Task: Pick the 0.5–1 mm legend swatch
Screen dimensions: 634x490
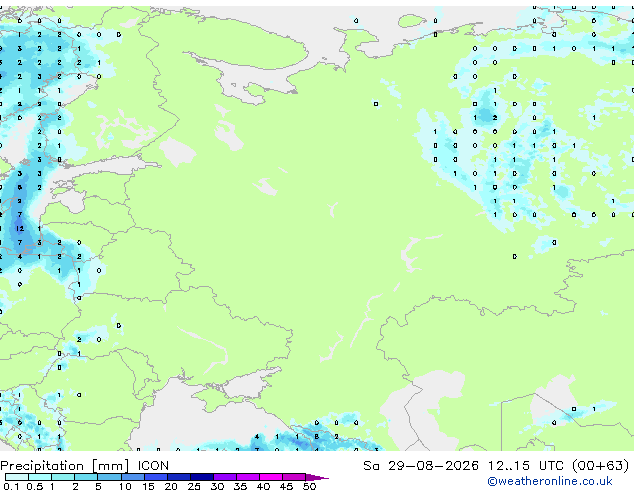Action: 40,477
